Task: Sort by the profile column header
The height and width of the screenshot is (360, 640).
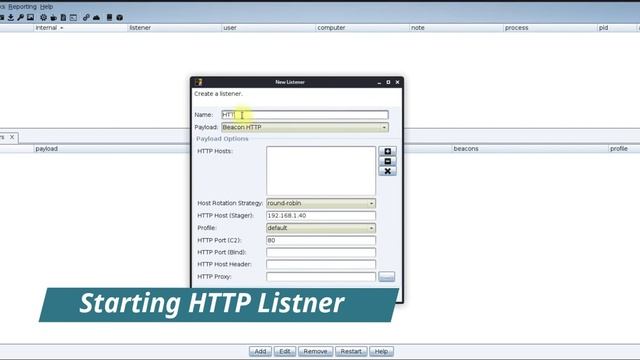Action: click(624, 149)
